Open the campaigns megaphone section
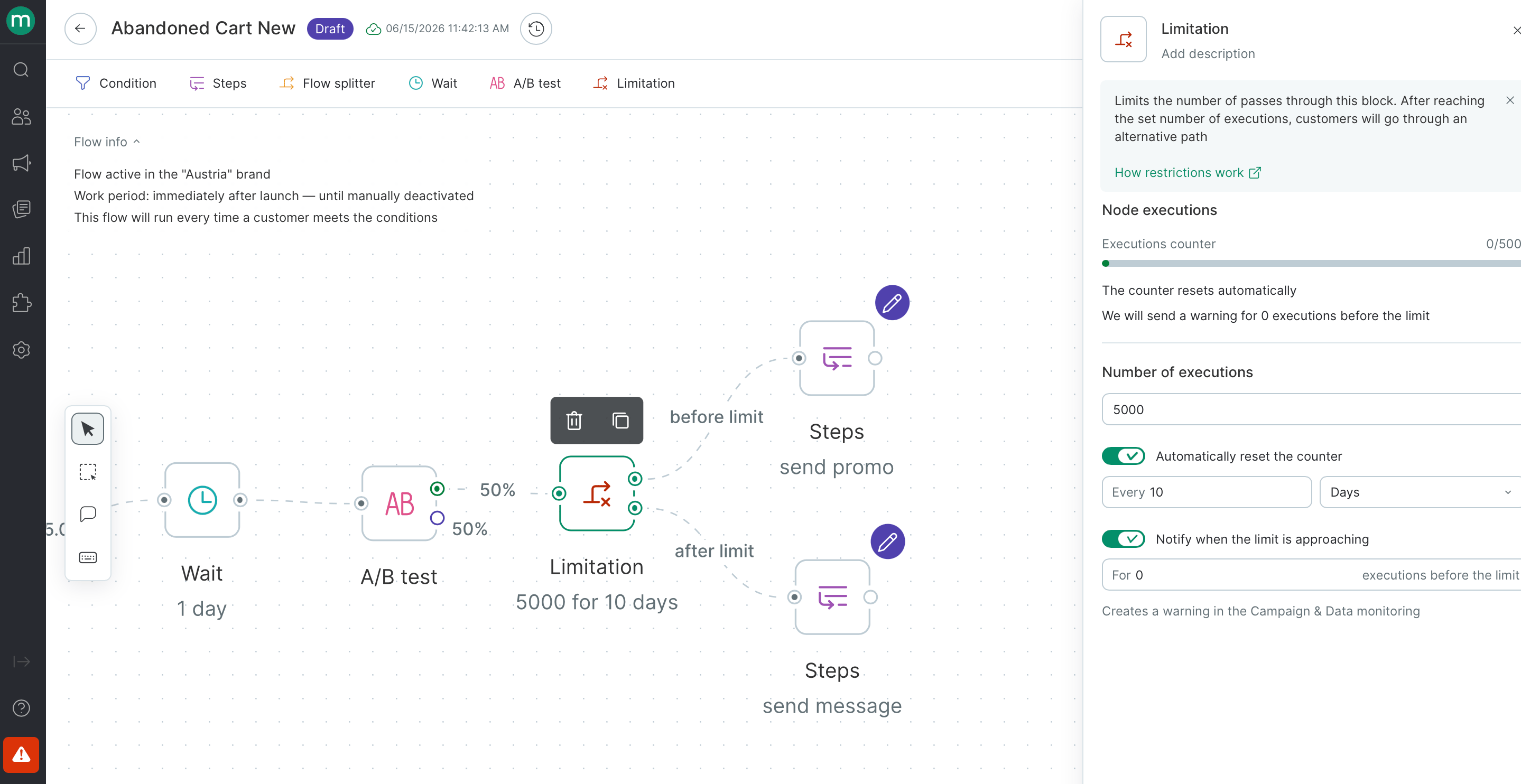The height and width of the screenshot is (784, 1521). [x=21, y=163]
